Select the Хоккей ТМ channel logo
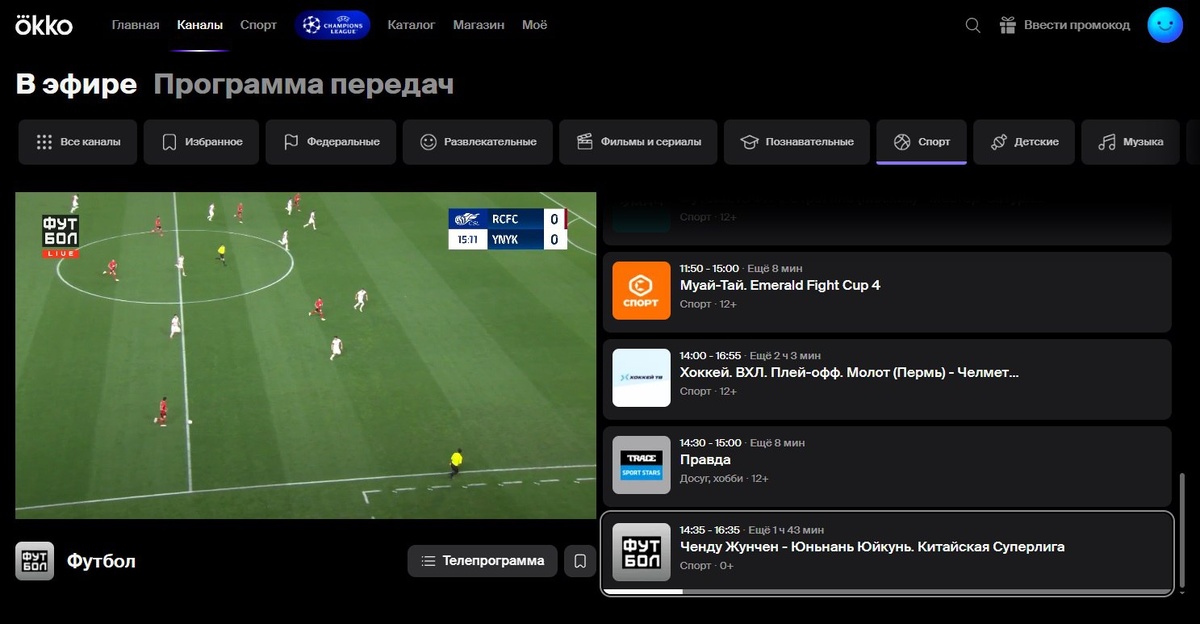Viewport: 1200px width, 624px height. (x=641, y=378)
